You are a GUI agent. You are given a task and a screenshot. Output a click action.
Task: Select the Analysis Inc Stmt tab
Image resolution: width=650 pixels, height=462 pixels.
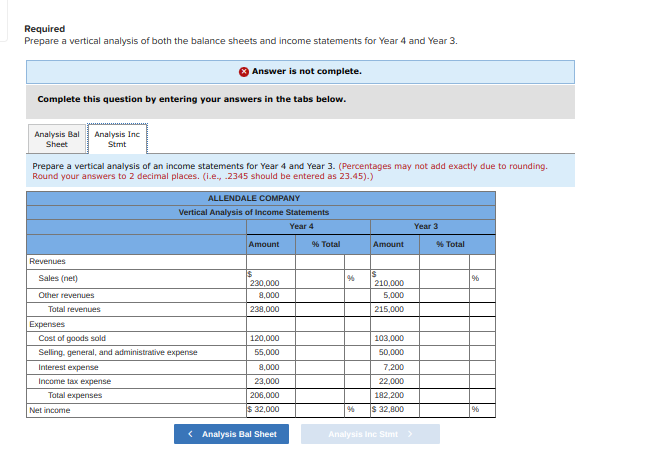pos(117,139)
